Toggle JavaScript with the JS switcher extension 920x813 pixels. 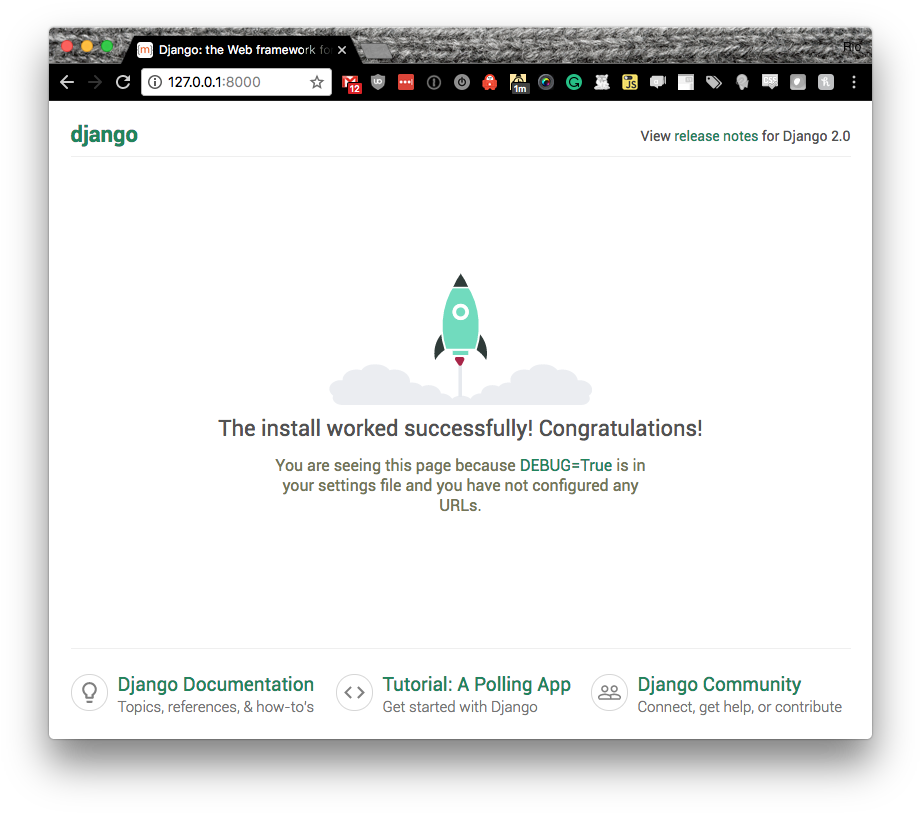click(629, 82)
